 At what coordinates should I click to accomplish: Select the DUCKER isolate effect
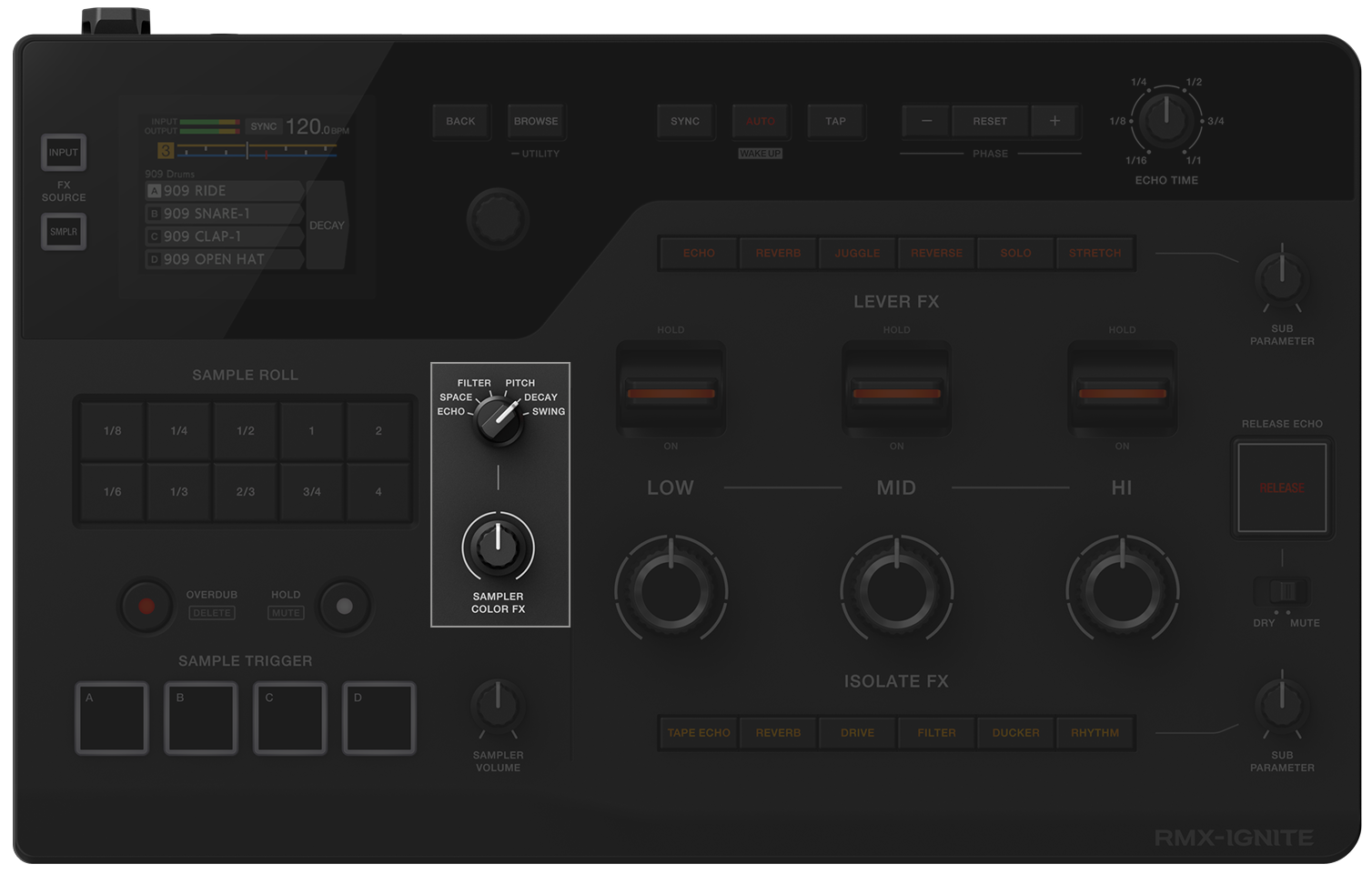tap(1015, 733)
